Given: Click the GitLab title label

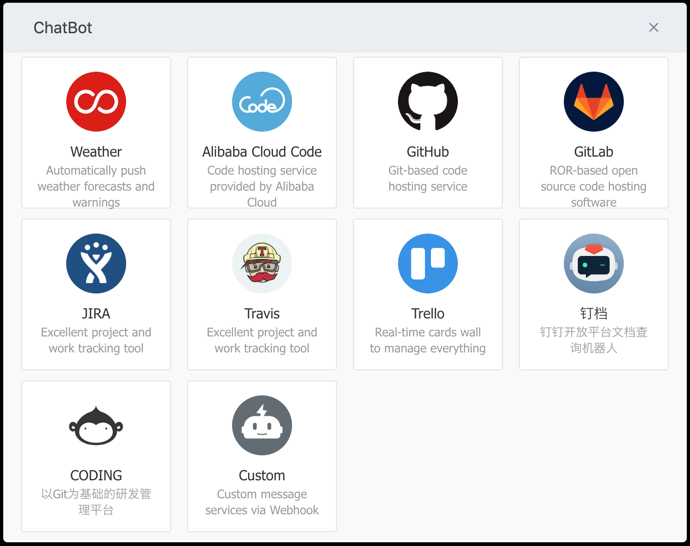Looking at the screenshot, I should coord(594,152).
